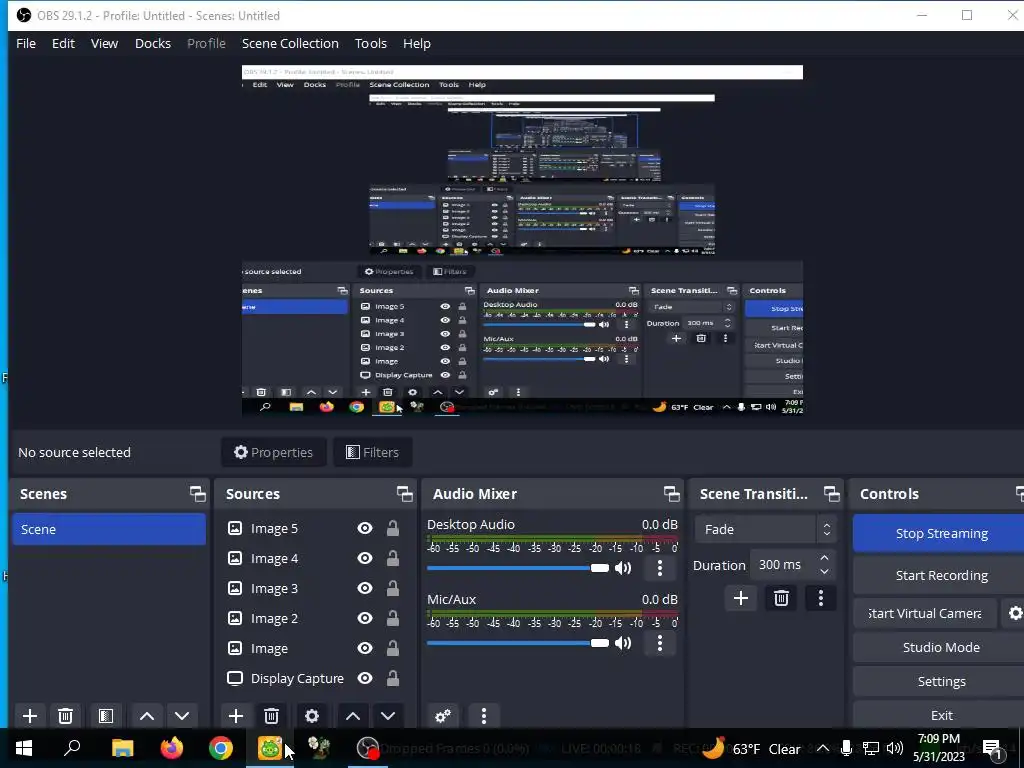
Task: Click Start Recording button
Action: pyautogui.click(x=941, y=575)
